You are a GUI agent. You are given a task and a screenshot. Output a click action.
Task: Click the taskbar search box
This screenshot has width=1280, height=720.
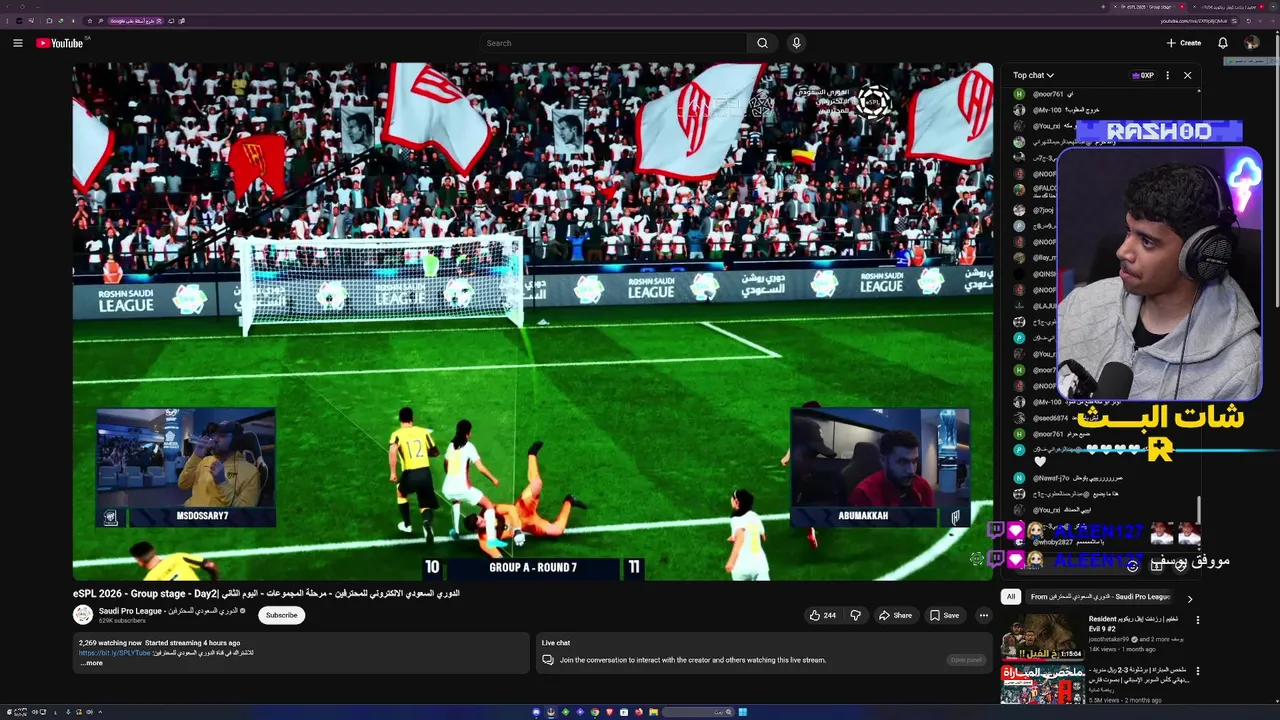click(x=696, y=712)
